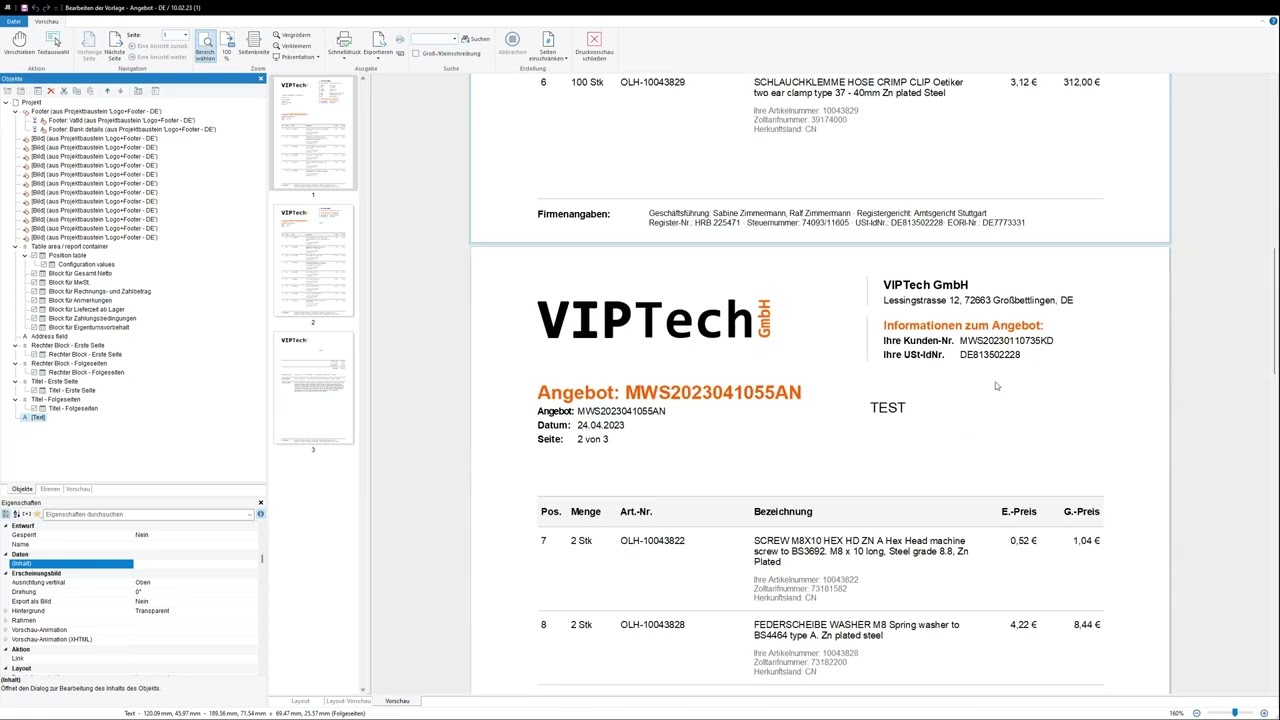Open the Datei menu
This screenshot has height=720, width=1280.
(13, 21)
